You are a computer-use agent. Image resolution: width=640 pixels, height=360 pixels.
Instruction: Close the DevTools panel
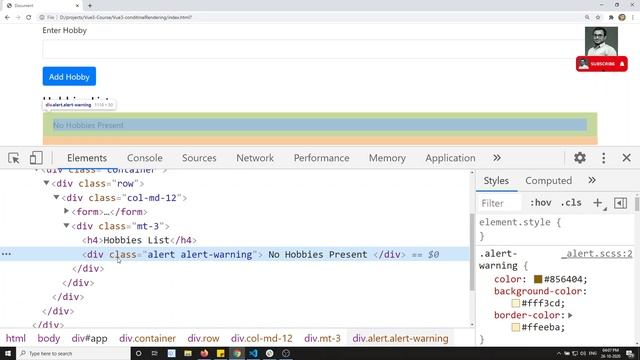(x=627, y=158)
